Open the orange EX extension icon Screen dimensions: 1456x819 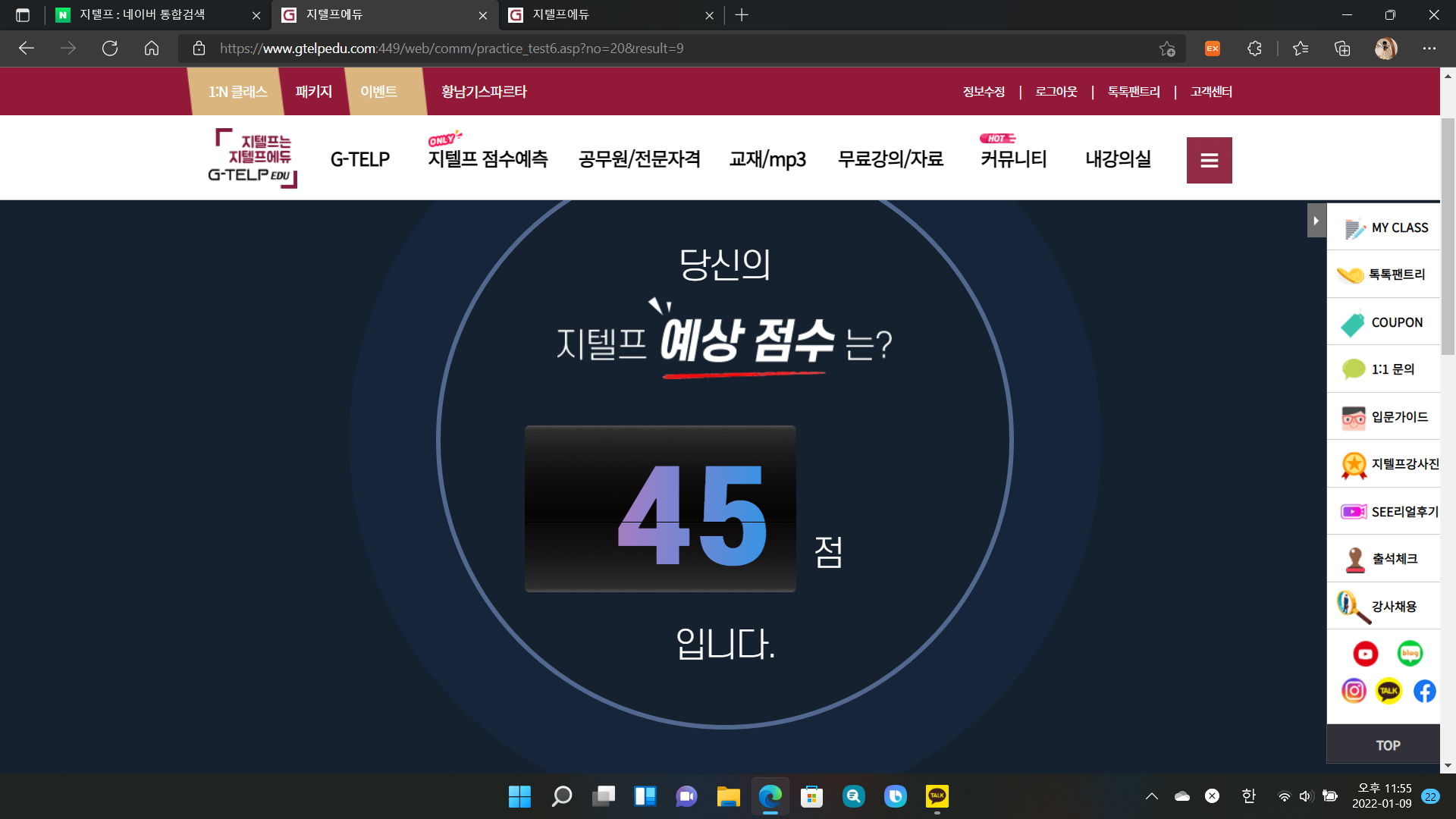click(1213, 49)
